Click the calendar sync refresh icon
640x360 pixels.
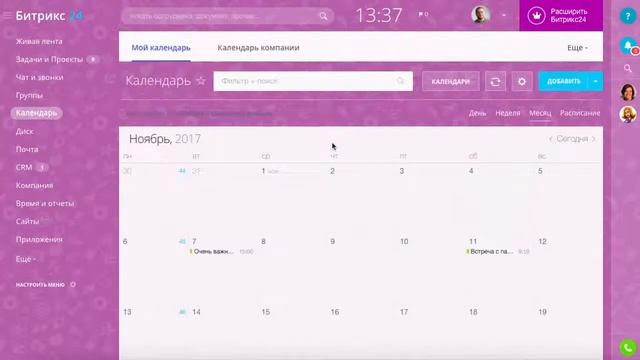(x=495, y=82)
